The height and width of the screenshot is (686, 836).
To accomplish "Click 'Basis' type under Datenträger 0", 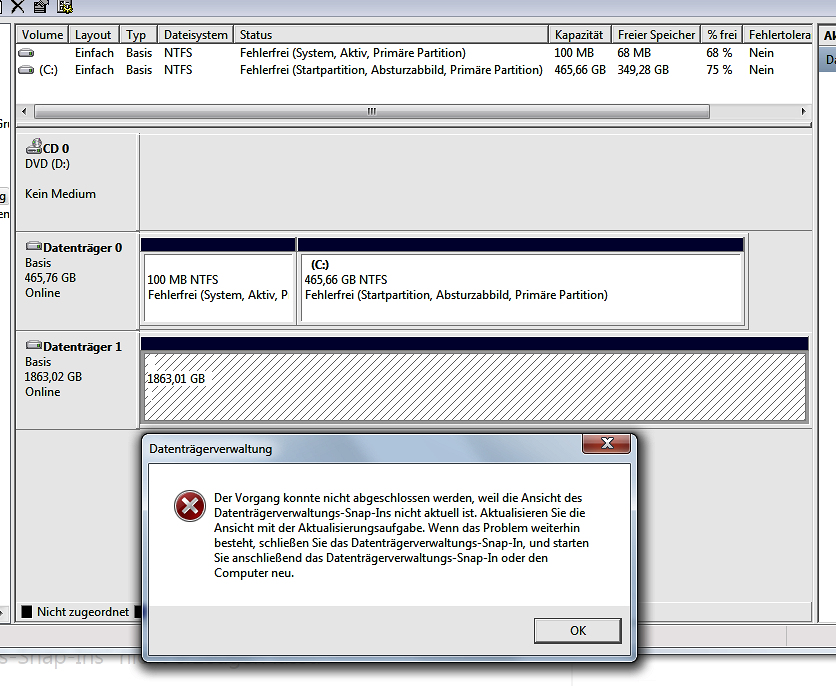I will (38, 263).
